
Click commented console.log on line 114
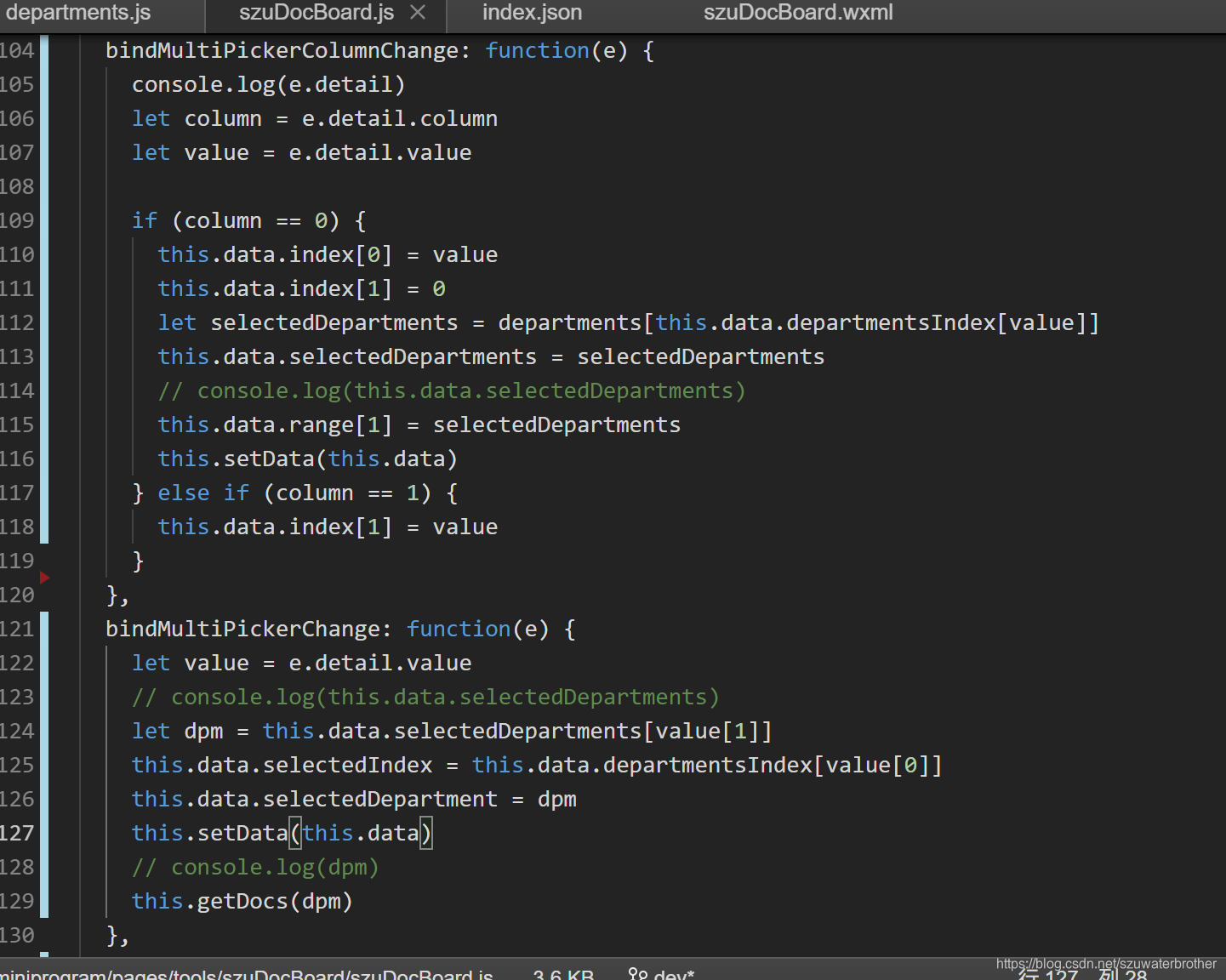[x=452, y=390]
